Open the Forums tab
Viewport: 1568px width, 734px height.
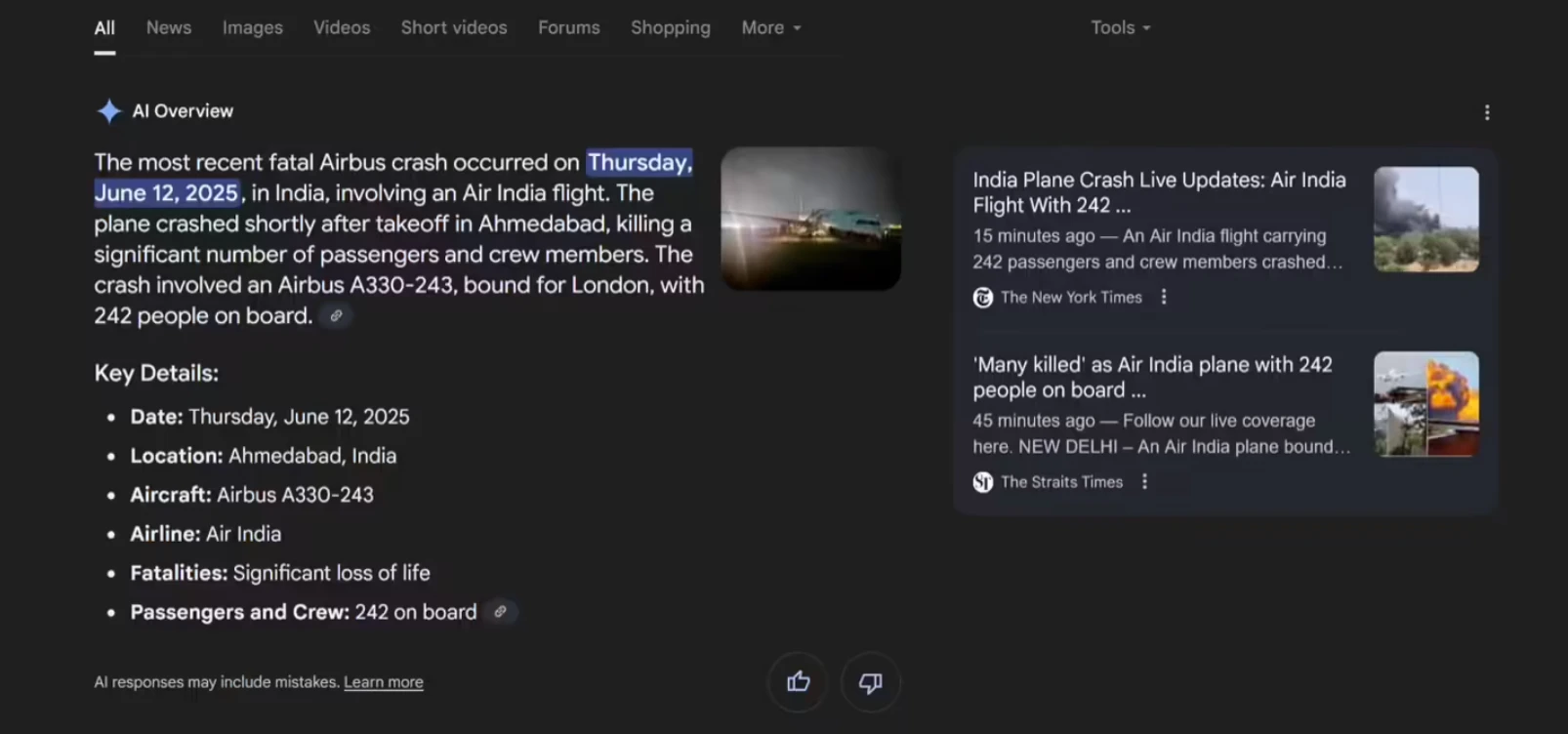click(x=569, y=27)
